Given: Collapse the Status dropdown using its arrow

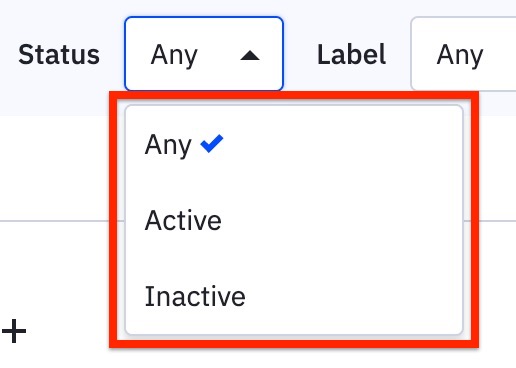Looking at the screenshot, I should pos(250,55).
